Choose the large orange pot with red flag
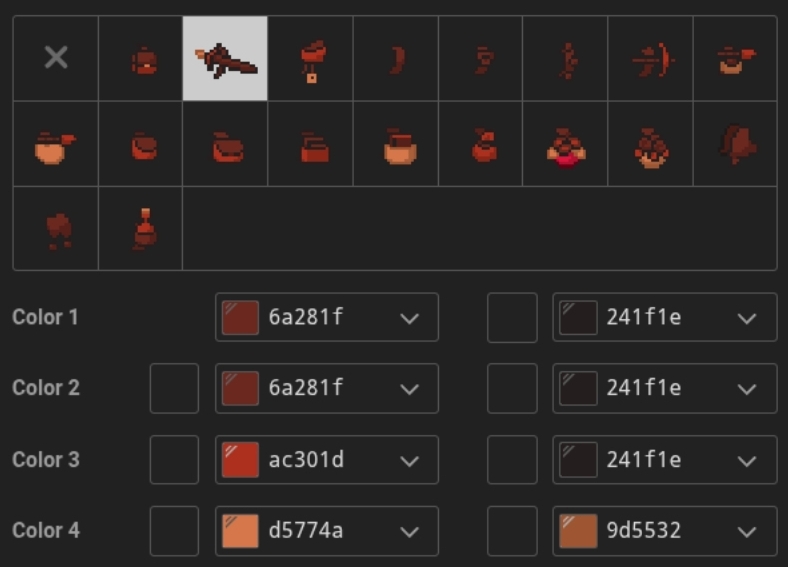This screenshot has width=788, height=567. pos(56,144)
